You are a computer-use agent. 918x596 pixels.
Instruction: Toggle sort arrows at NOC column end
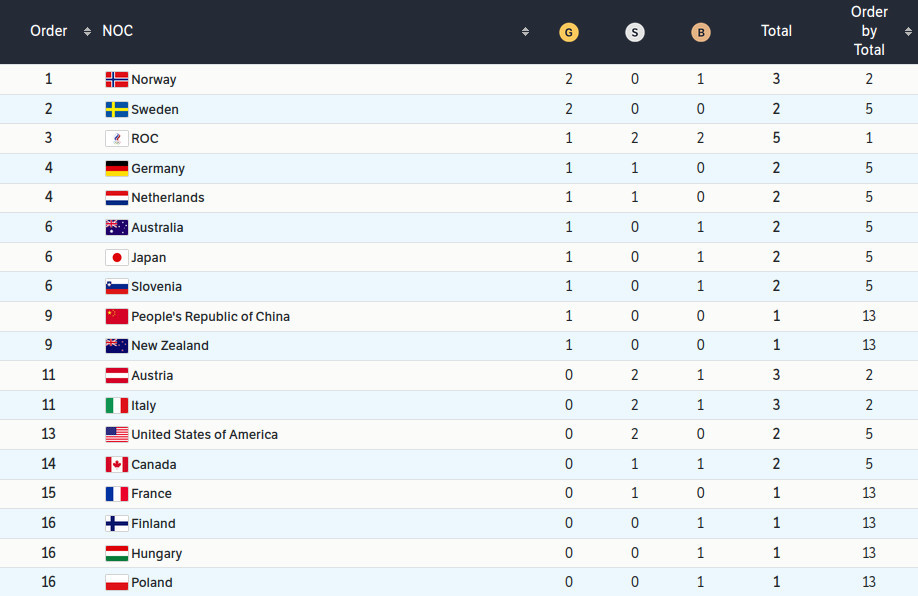point(525,32)
